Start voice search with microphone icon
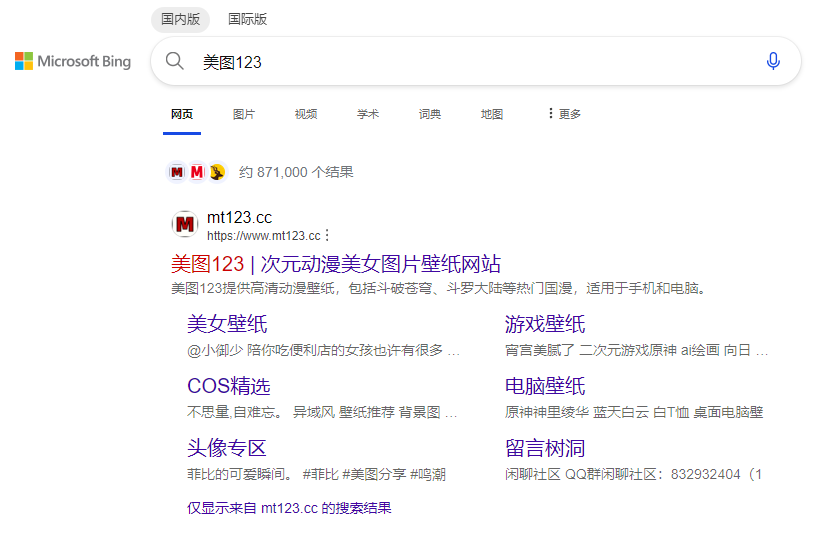The height and width of the screenshot is (535, 824). (x=772, y=61)
